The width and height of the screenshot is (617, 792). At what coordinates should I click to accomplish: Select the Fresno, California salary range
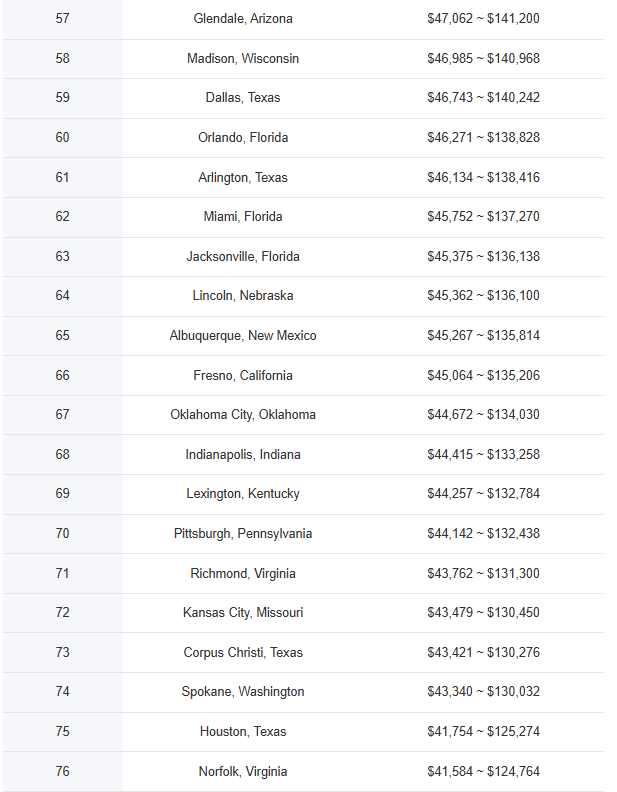click(x=483, y=376)
